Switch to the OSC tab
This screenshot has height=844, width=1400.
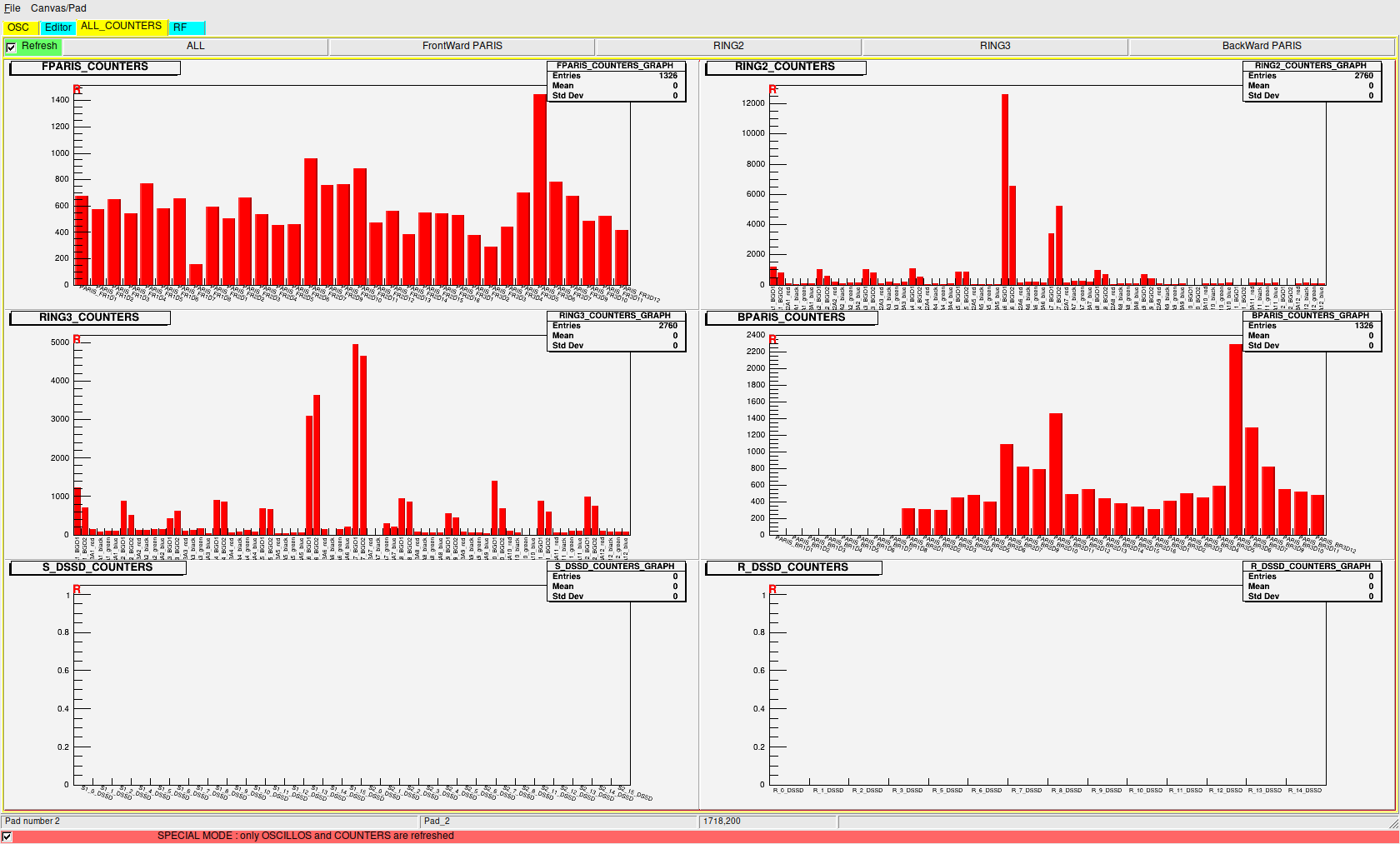(17, 27)
